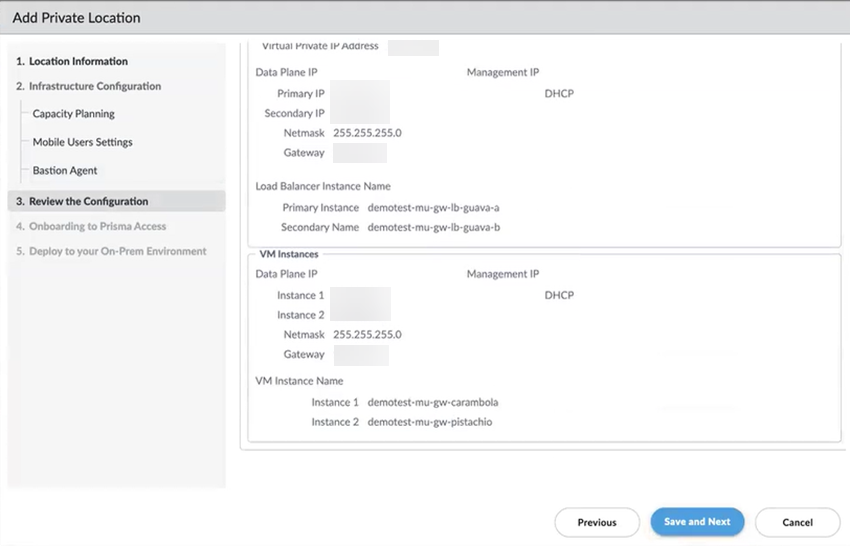
Task: Click the Virtual Private IP Address value box
Action: [413, 47]
